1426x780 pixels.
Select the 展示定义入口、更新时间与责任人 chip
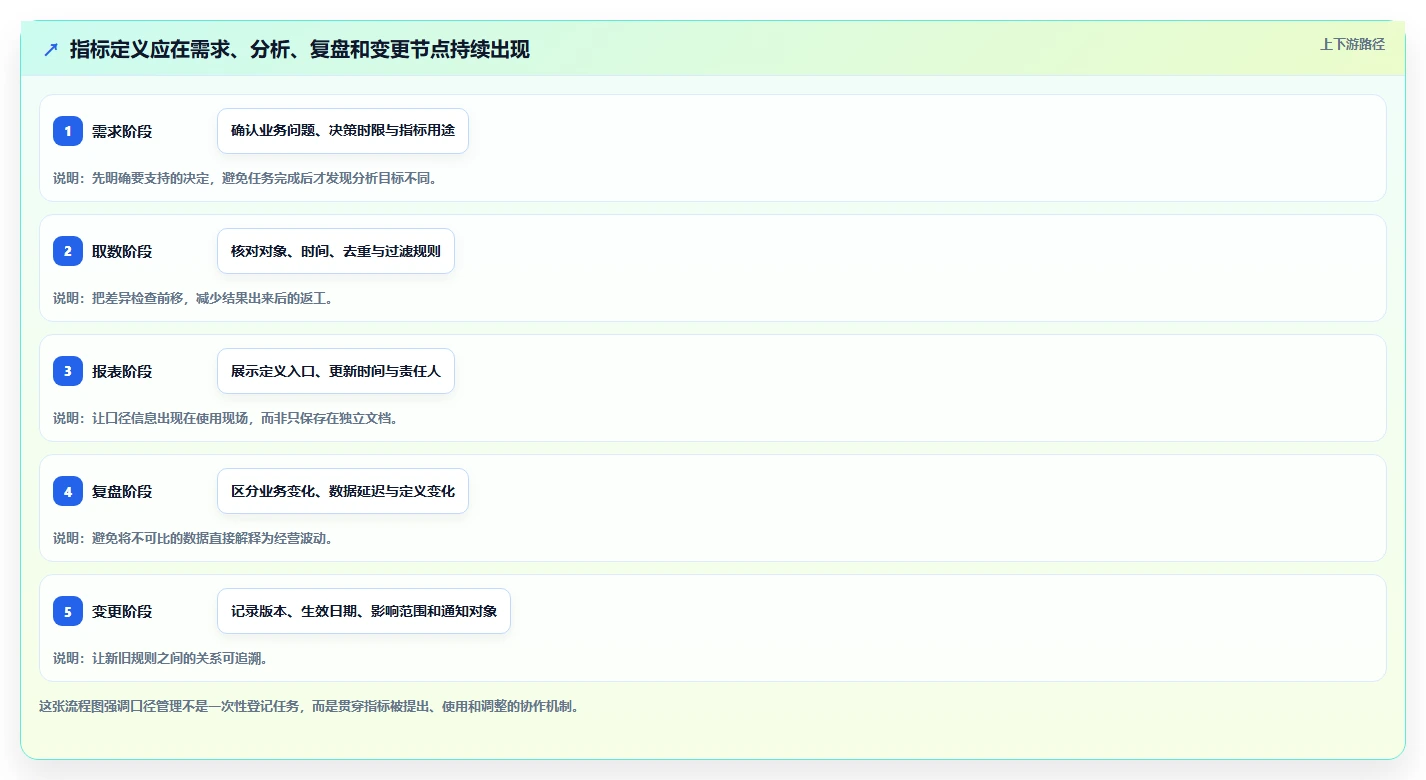click(336, 371)
